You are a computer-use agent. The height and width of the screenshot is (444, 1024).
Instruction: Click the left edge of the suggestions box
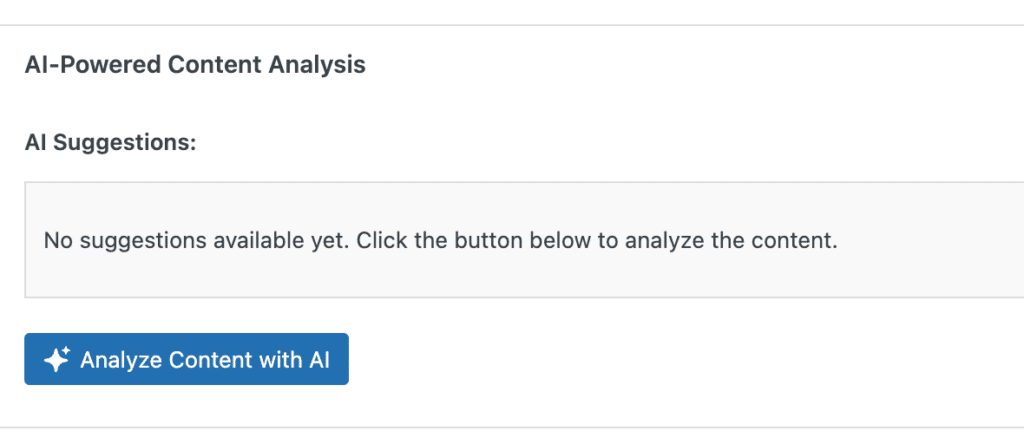click(x=25, y=240)
